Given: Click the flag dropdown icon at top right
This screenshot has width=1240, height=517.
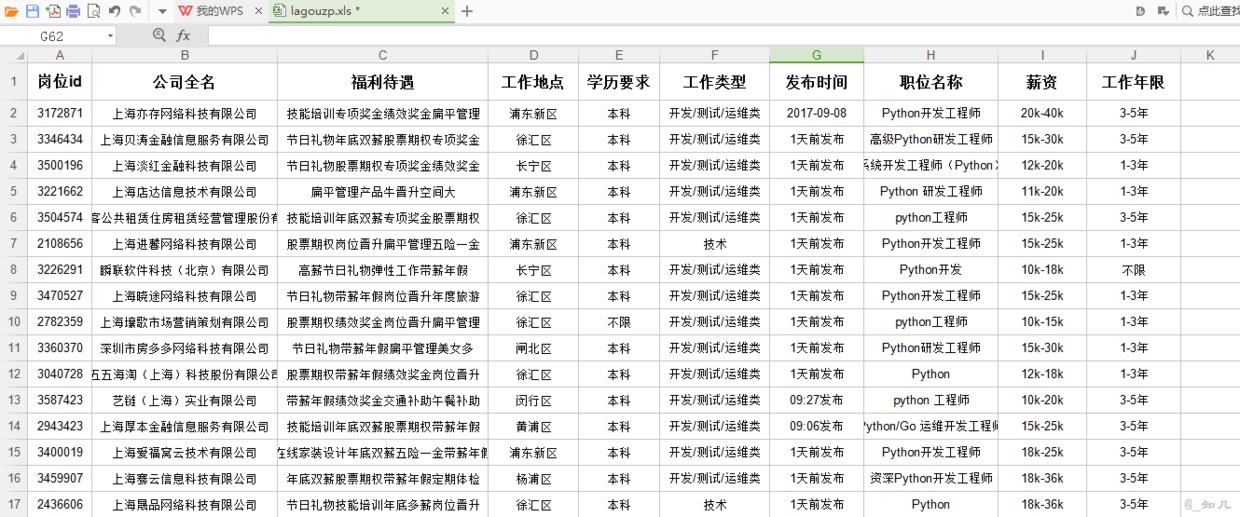Looking at the screenshot, I should [1162, 11].
